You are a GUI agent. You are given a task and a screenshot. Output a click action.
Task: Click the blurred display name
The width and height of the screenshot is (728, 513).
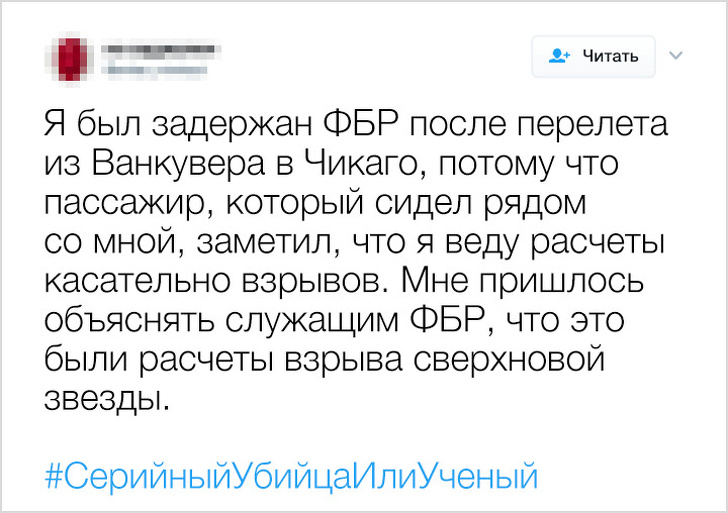pos(160,48)
